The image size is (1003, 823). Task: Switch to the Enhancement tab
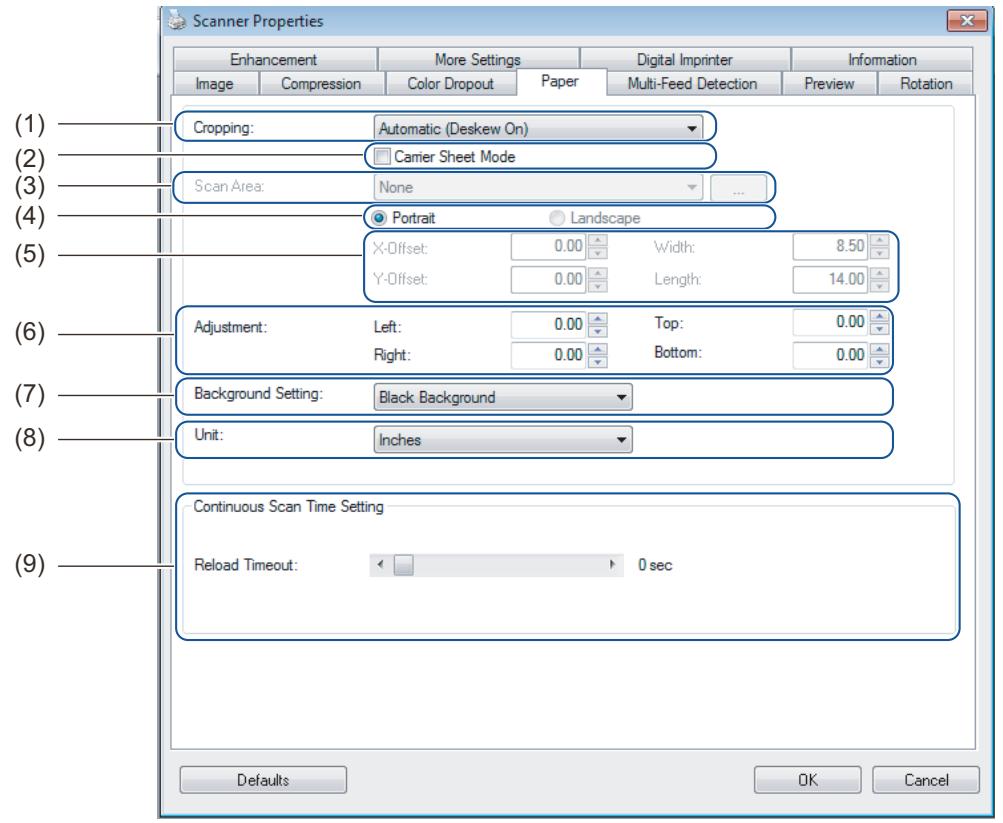pos(274,59)
